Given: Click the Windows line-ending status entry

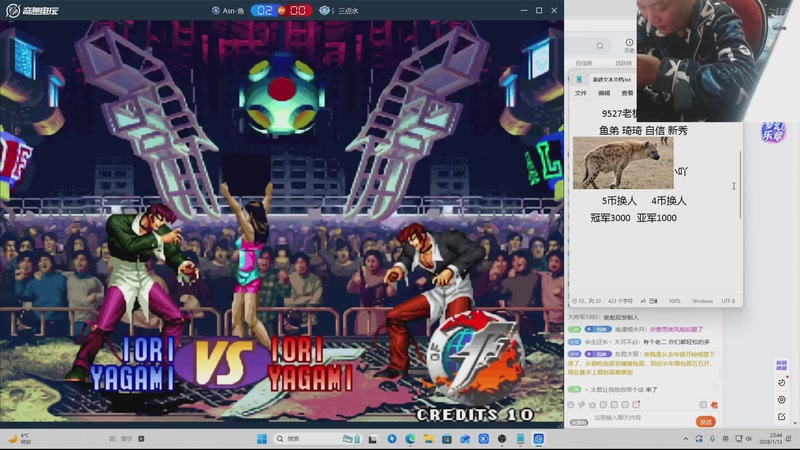Looking at the screenshot, I should (x=702, y=301).
